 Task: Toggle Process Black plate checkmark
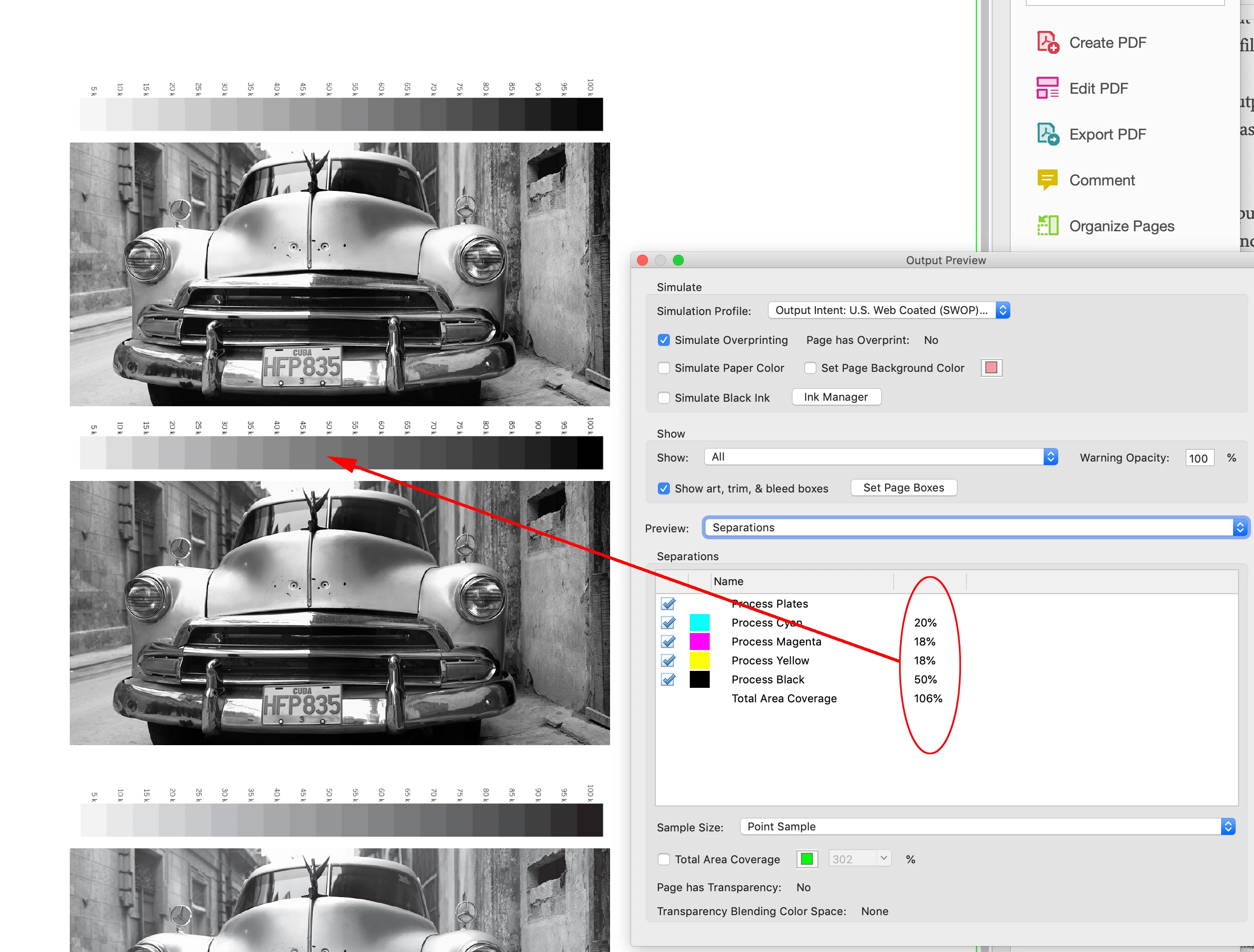pyautogui.click(x=668, y=679)
